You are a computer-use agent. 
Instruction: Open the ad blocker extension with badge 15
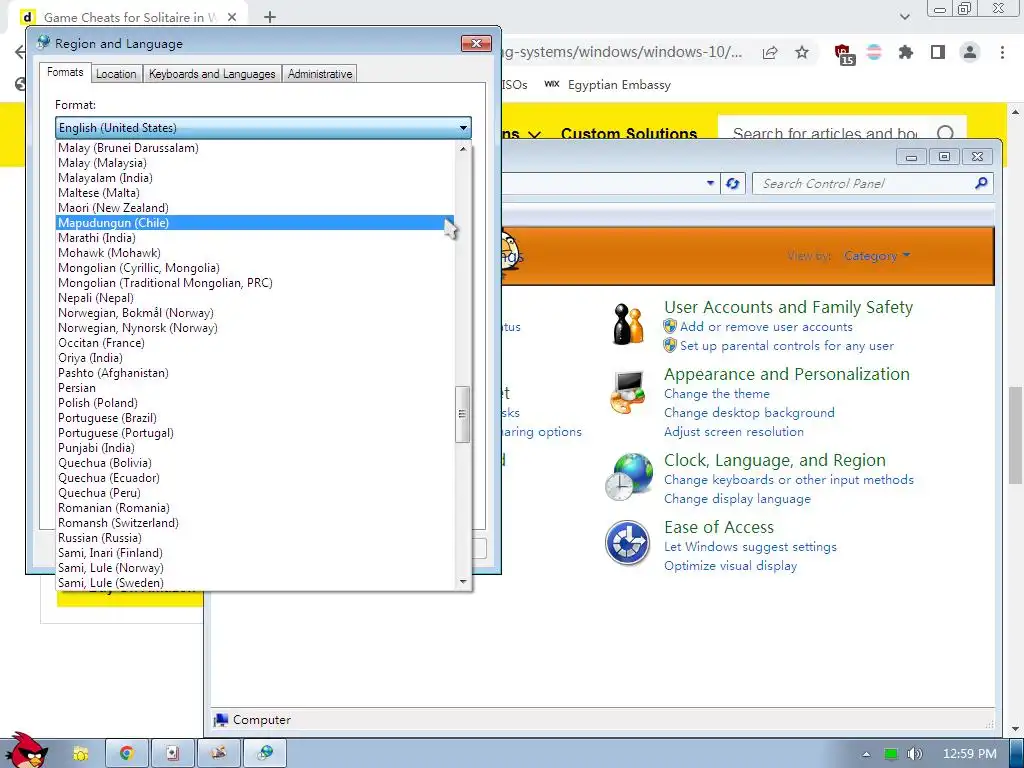click(843, 54)
